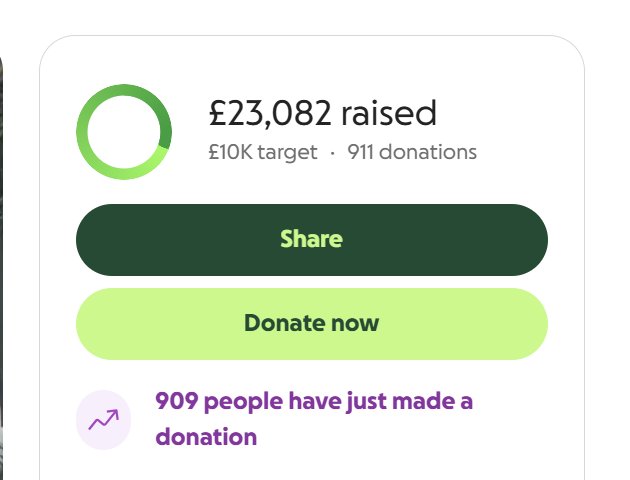Select the £23,082 amount figure

pos(269,114)
